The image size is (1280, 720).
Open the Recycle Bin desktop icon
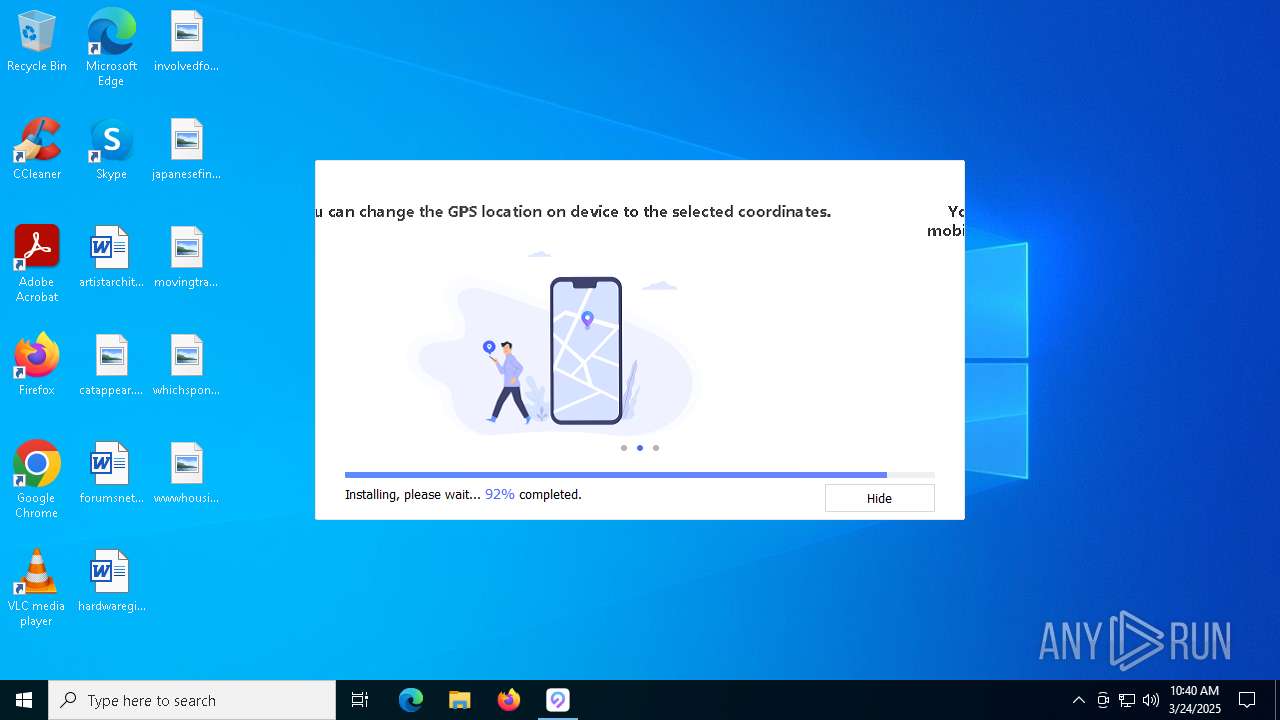[x=37, y=42]
